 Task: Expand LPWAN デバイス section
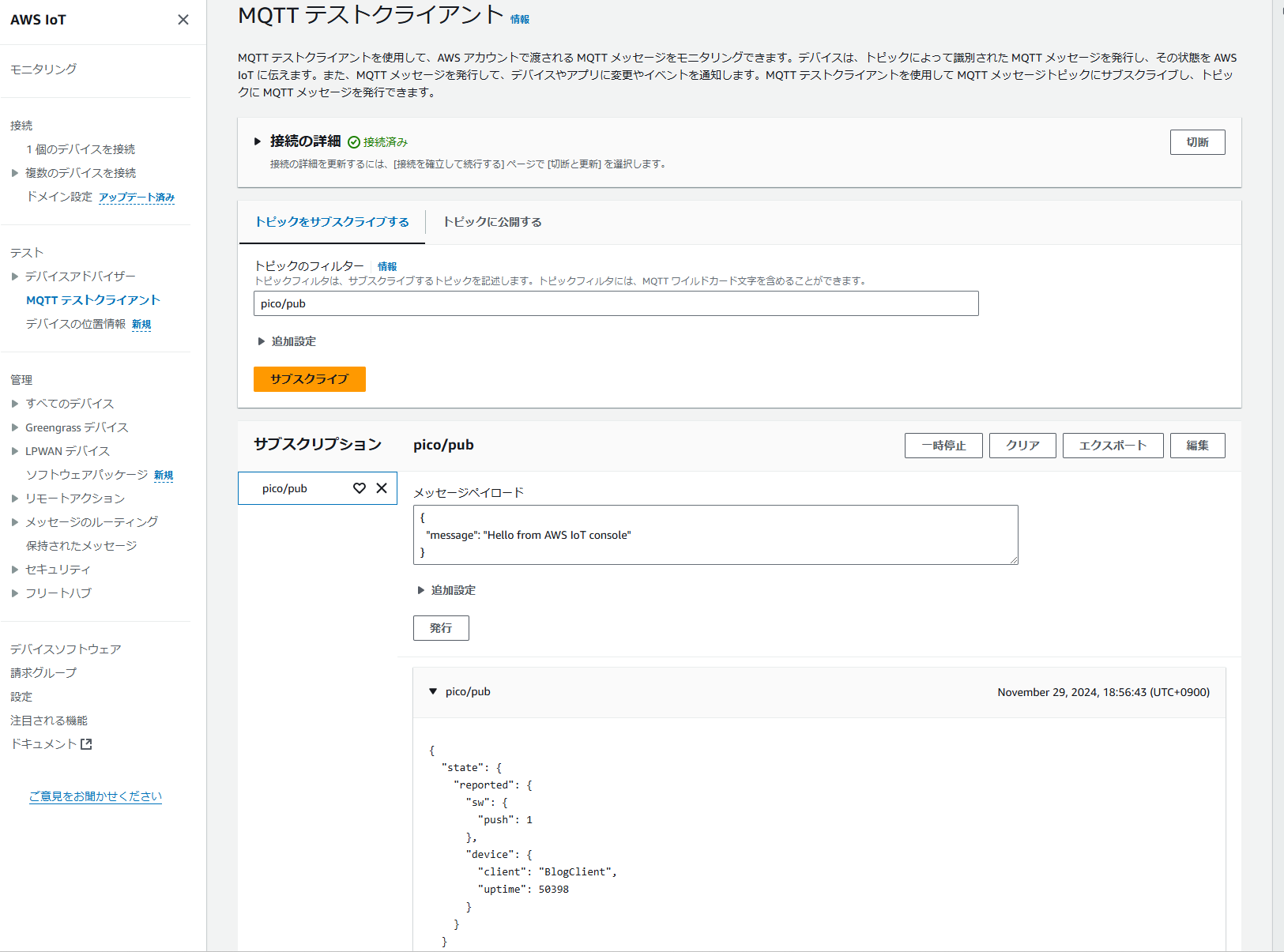coord(14,451)
